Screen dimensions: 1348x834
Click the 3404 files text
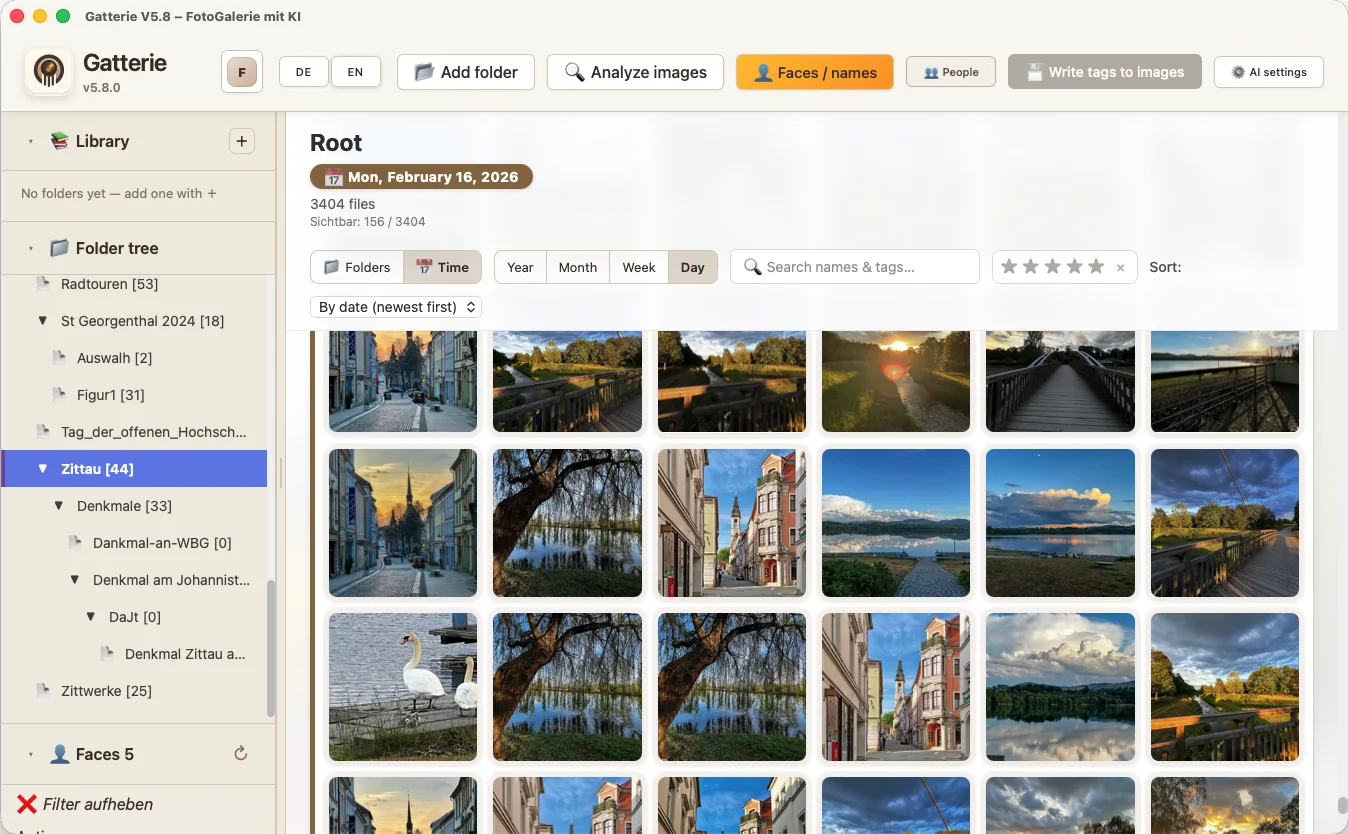[343, 204]
